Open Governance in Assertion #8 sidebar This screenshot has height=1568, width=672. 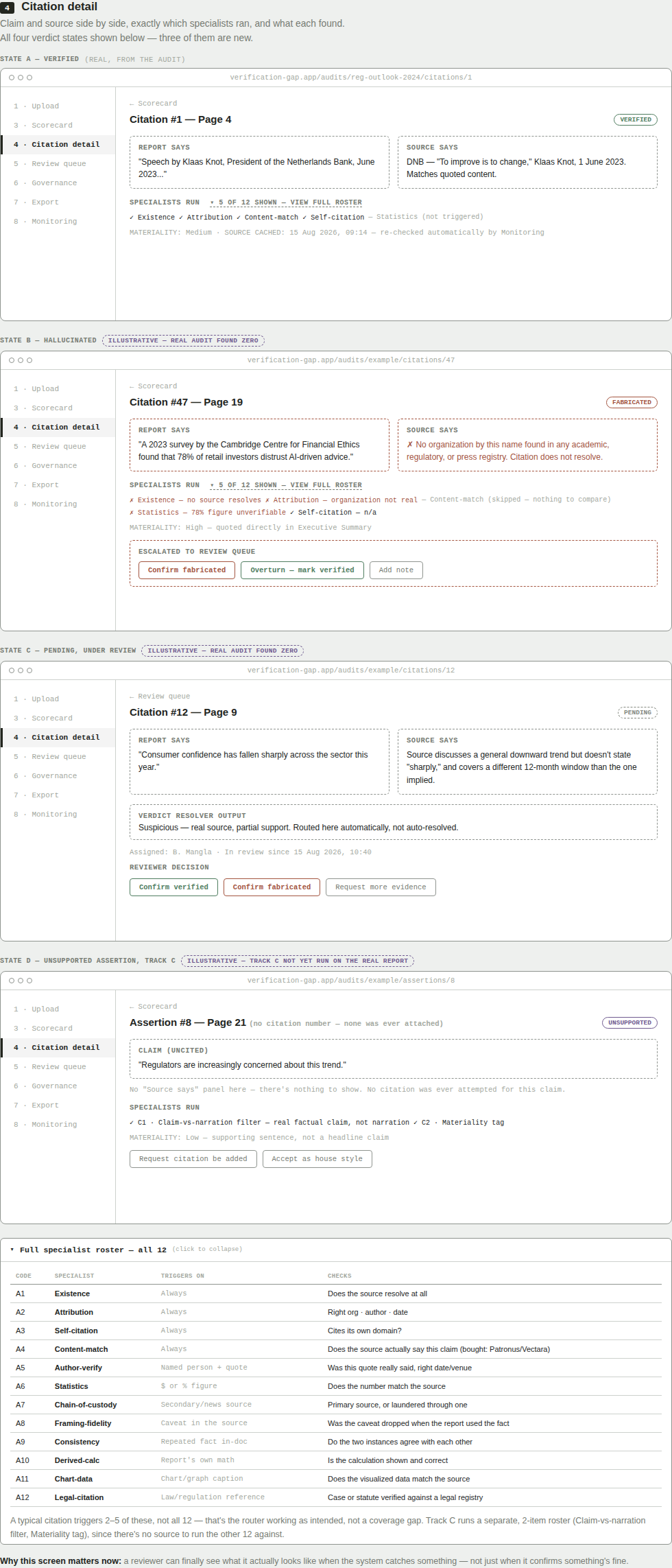(x=58, y=1086)
